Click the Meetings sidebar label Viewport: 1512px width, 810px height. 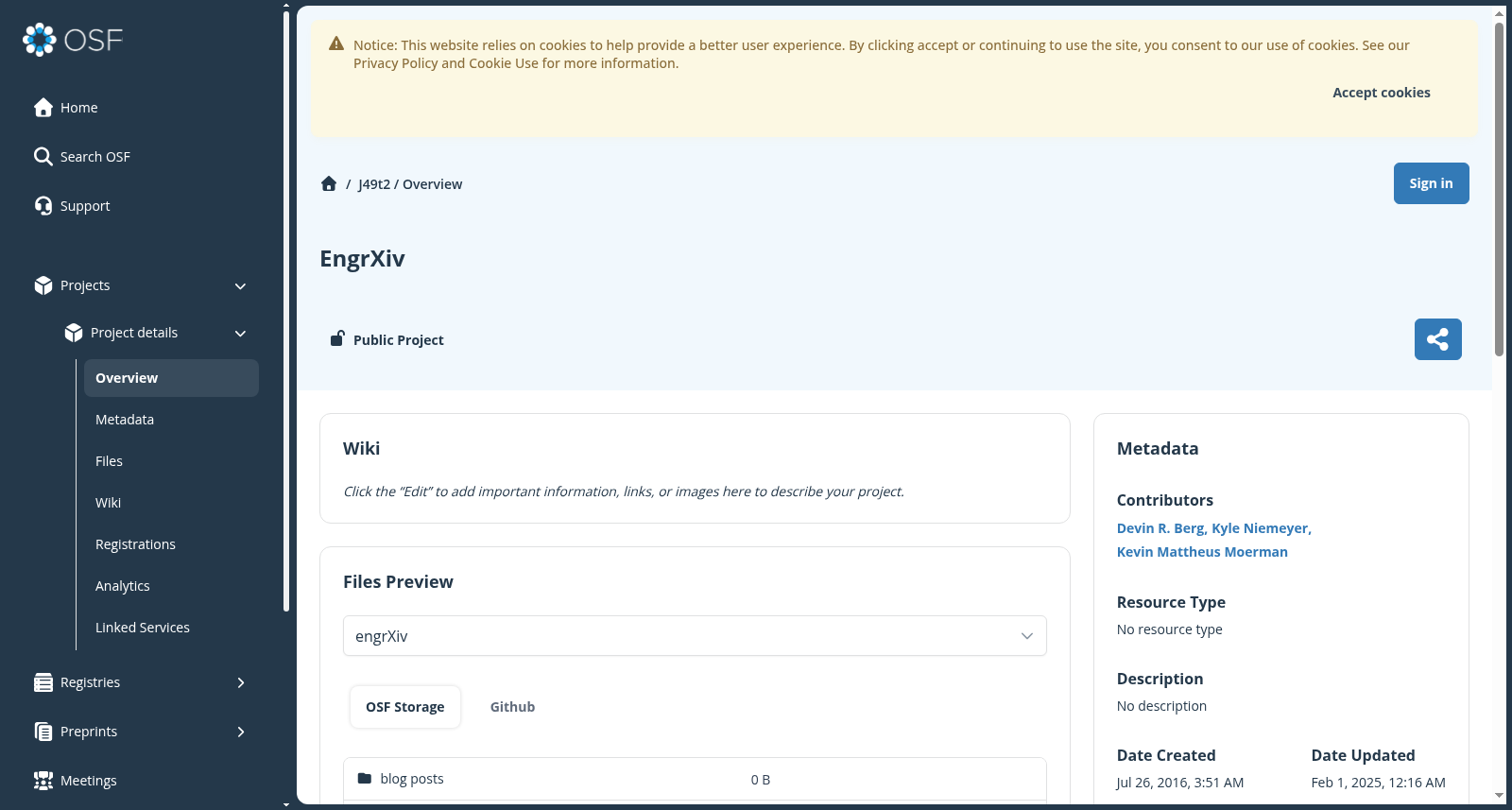click(x=89, y=781)
